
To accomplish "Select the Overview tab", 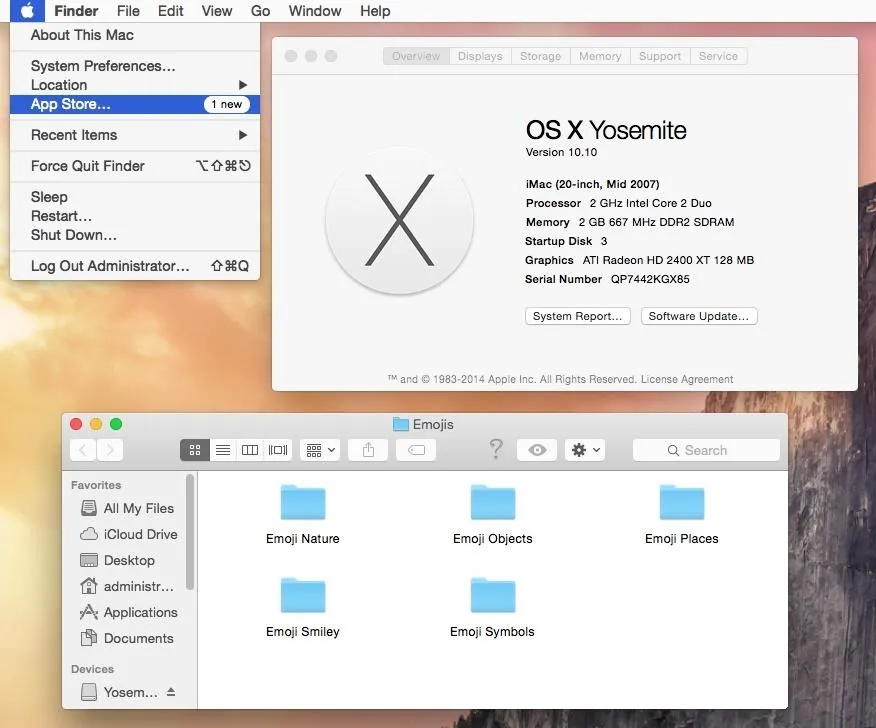I will (x=416, y=56).
